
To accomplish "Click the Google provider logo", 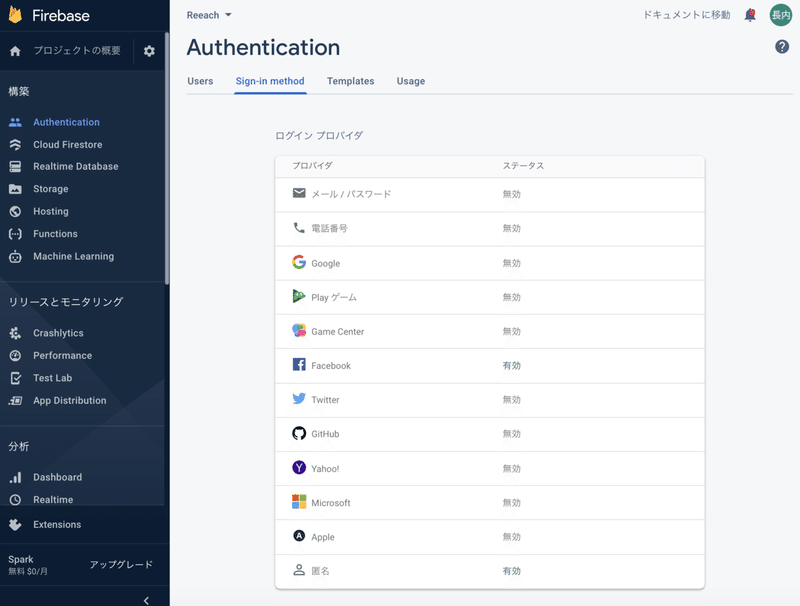I will 299,262.
